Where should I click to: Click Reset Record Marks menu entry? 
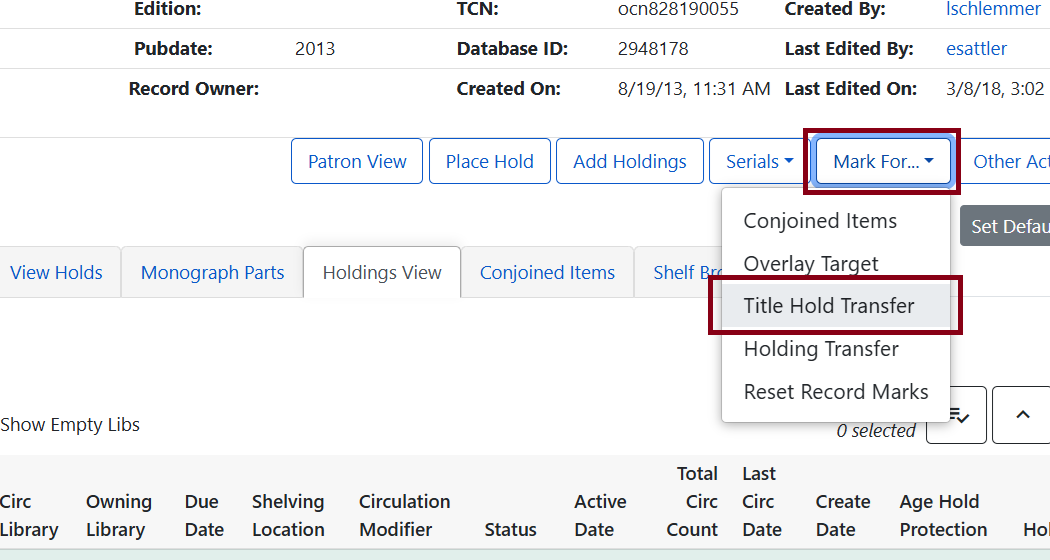tap(836, 392)
